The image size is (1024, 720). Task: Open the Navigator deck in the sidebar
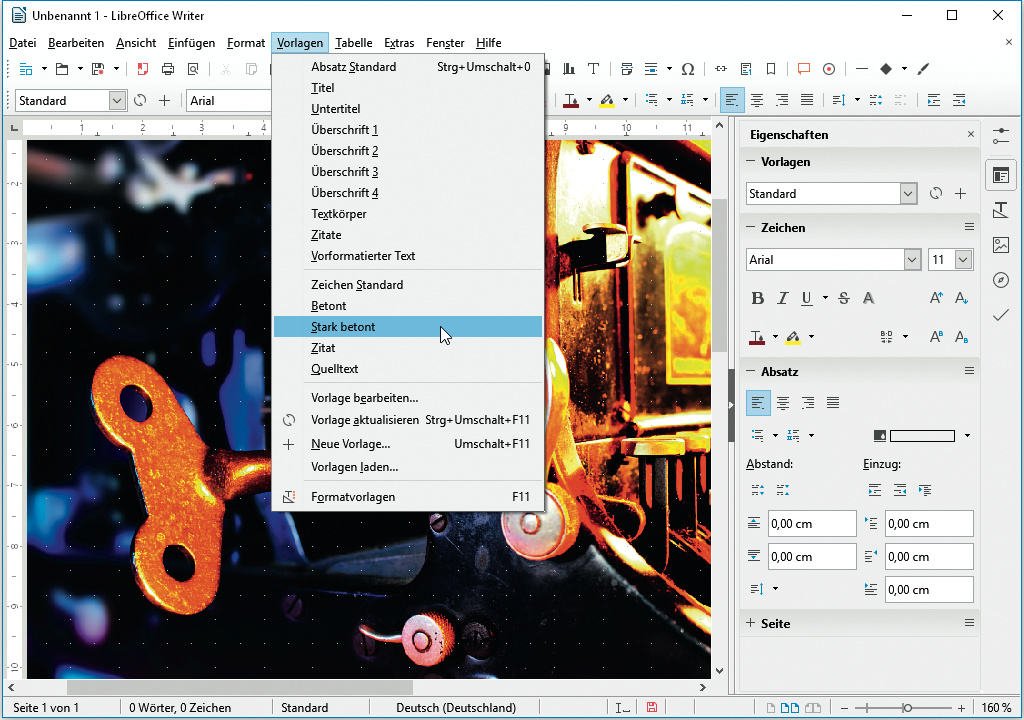[1000, 280]
